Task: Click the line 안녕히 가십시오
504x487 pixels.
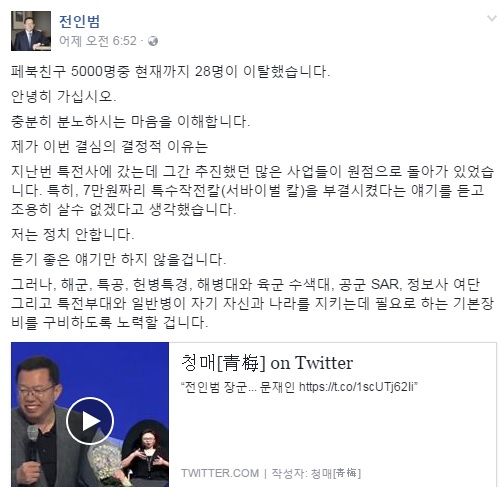Action: (x=64, y=96)
